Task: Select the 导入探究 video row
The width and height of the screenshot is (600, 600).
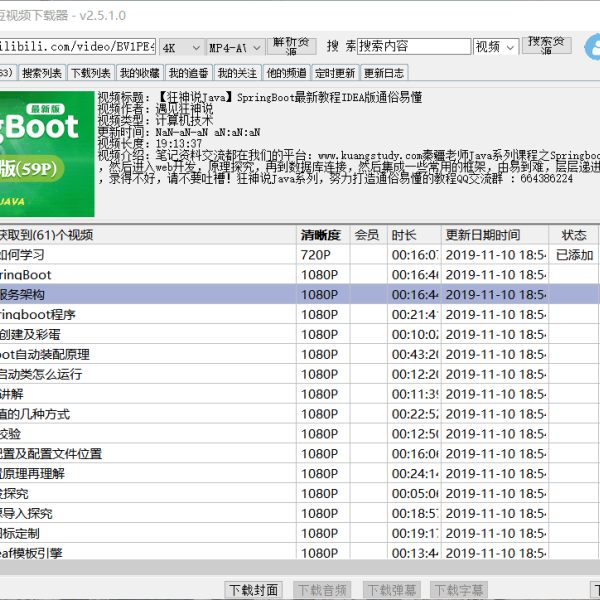Action: [x=298, y=514]
